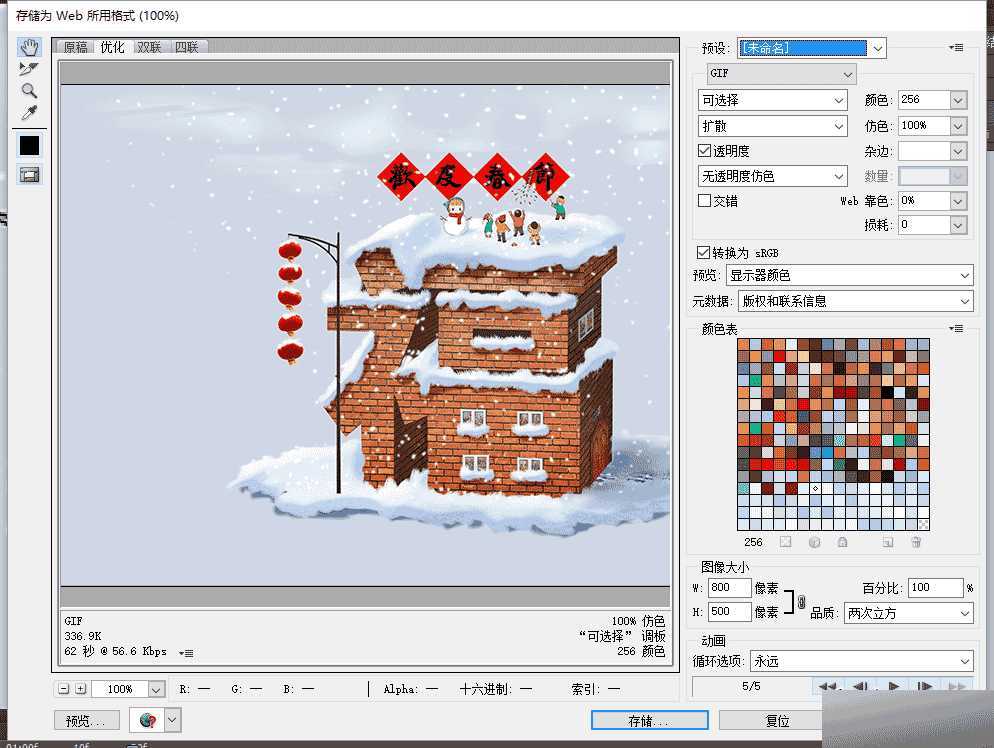This screenshot has width=994, height=748.
Task: Toggle slices visibility with the bottom toolbar icon
Action: pos(29,173)
